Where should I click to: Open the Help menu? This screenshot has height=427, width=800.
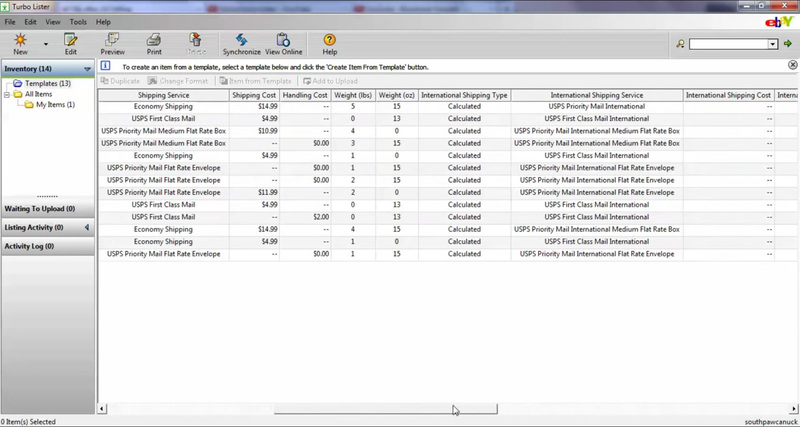click(x=103, y=22)
